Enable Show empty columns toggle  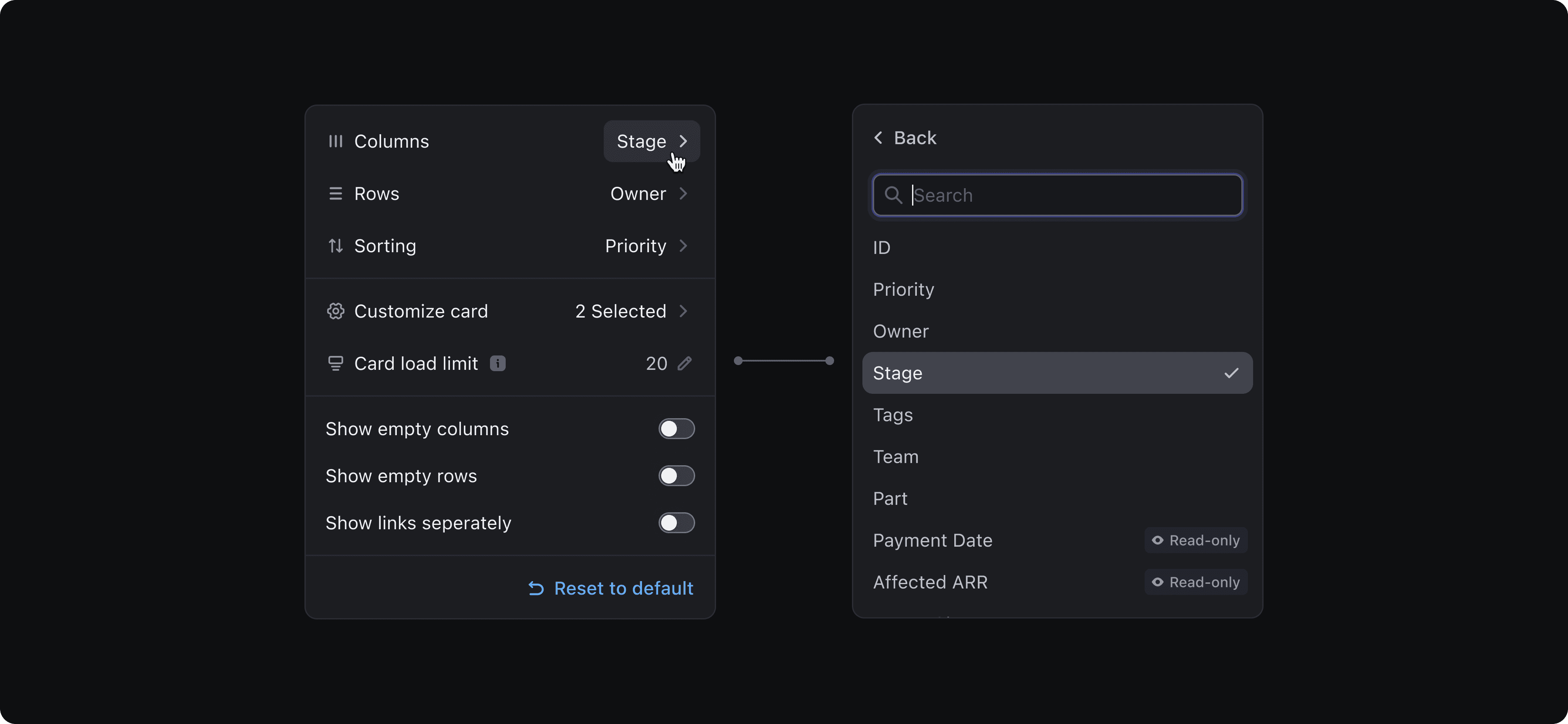coord(676,429)
